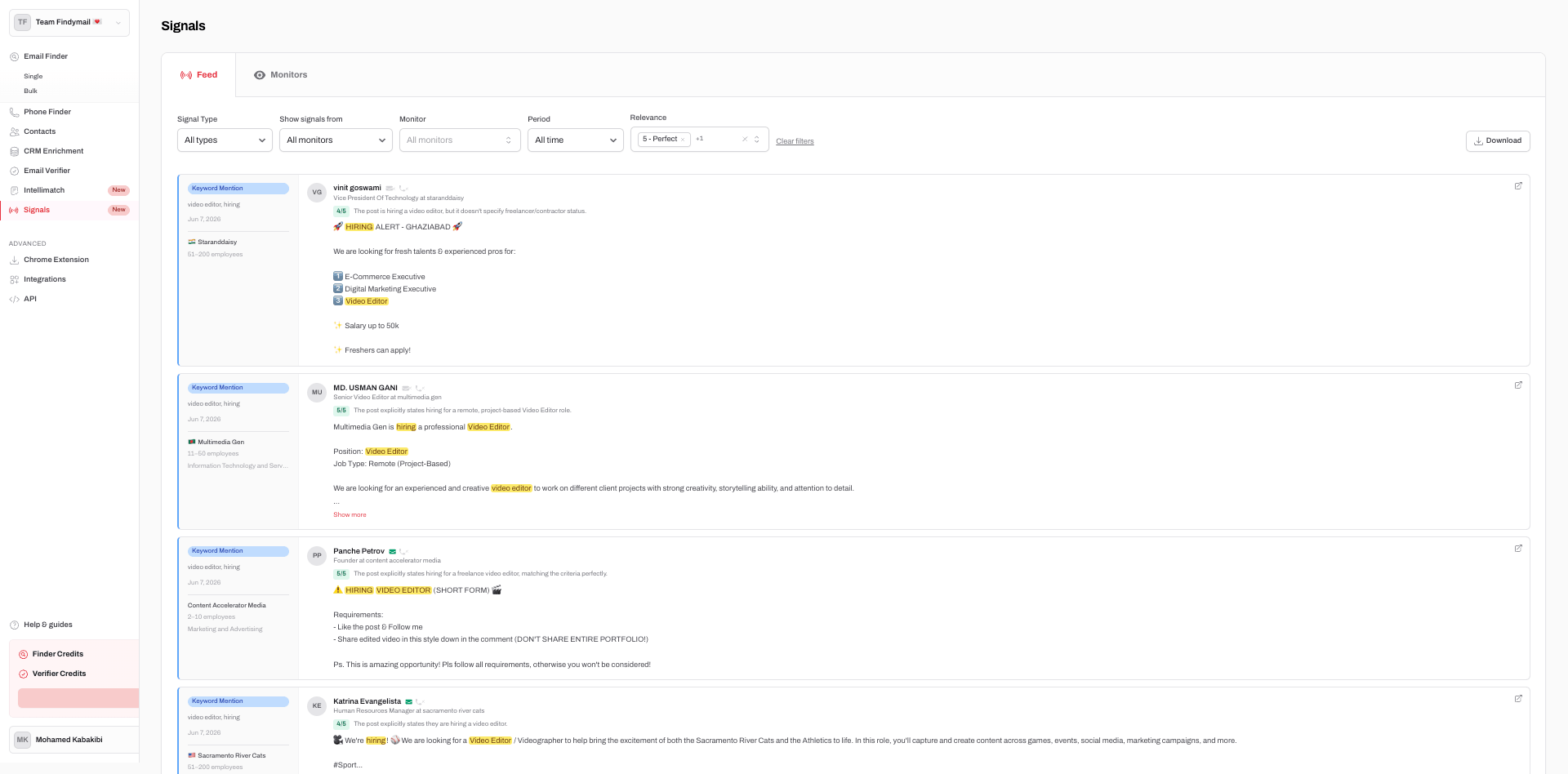1568x774 pixels.
Task: Click the Sacramento River Cats company name
Action: (232, 755)
